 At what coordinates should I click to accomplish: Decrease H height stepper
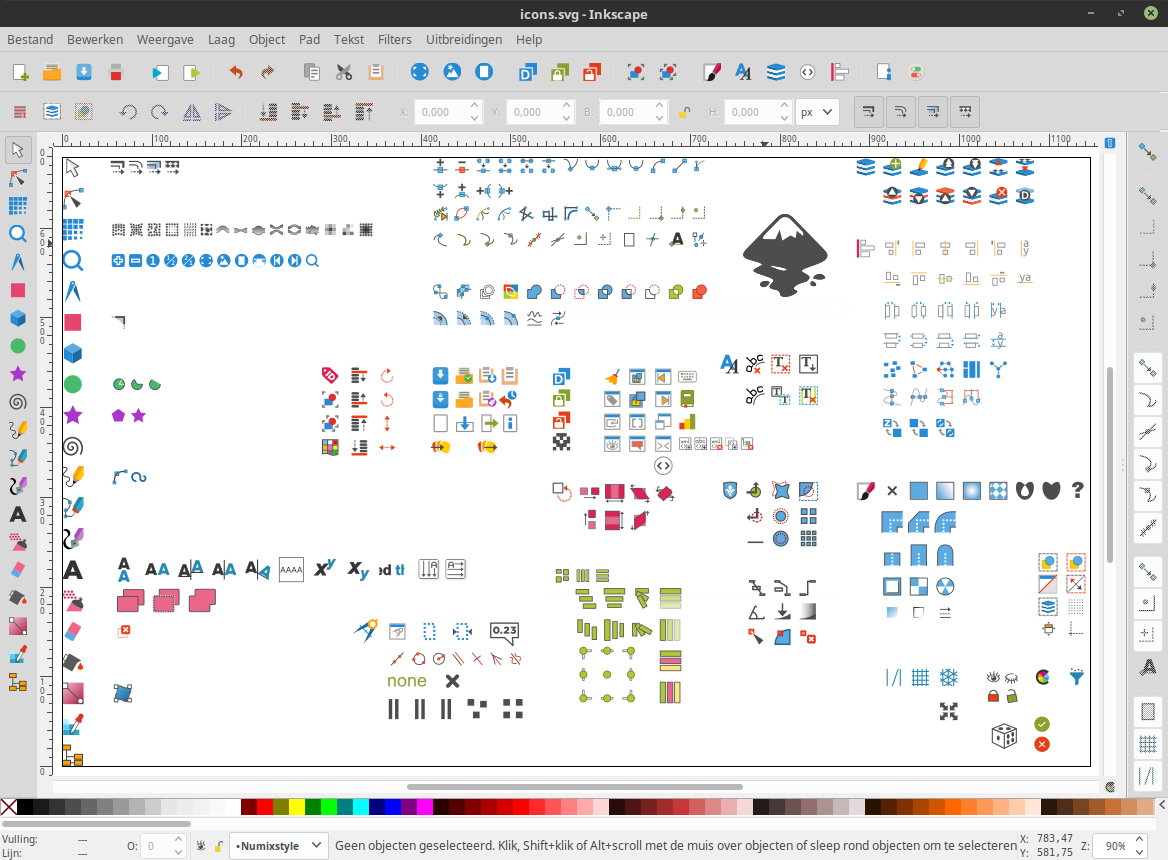[x=784, y=118]
